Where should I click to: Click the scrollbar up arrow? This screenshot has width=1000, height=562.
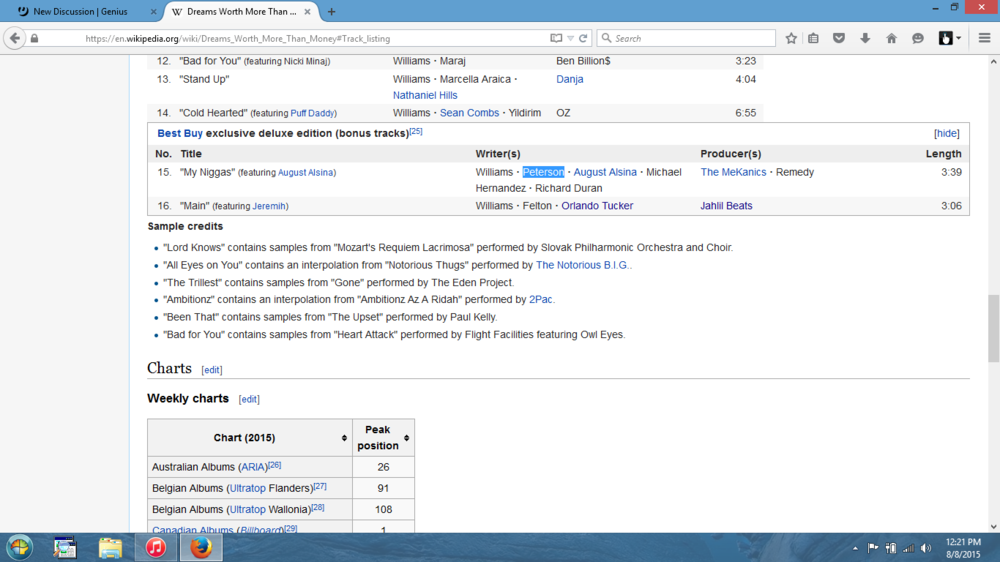click(x=994, y=61)
